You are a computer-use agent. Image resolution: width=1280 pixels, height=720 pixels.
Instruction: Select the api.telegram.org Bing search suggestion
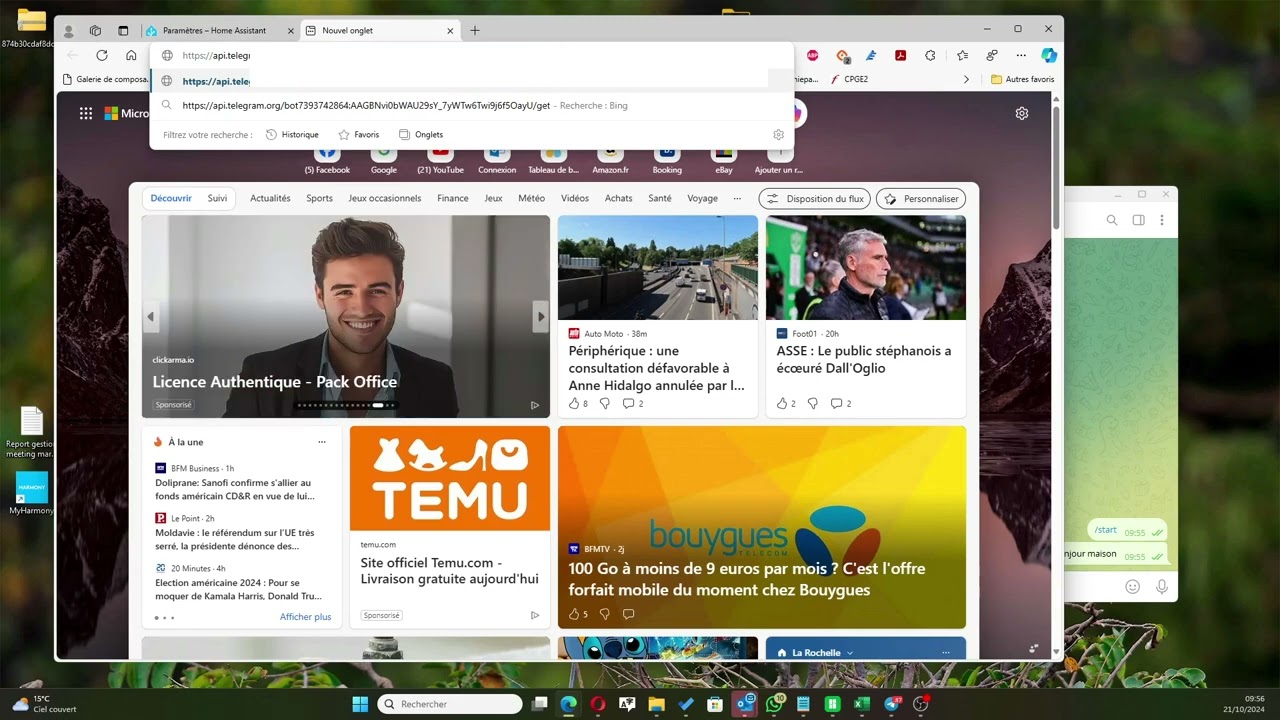coord(471,105)
